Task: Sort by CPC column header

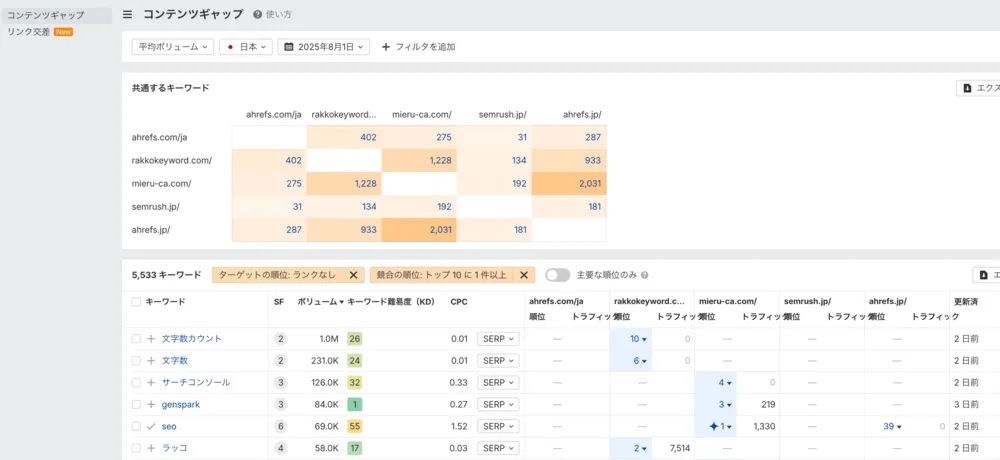Action: point(459,302)
